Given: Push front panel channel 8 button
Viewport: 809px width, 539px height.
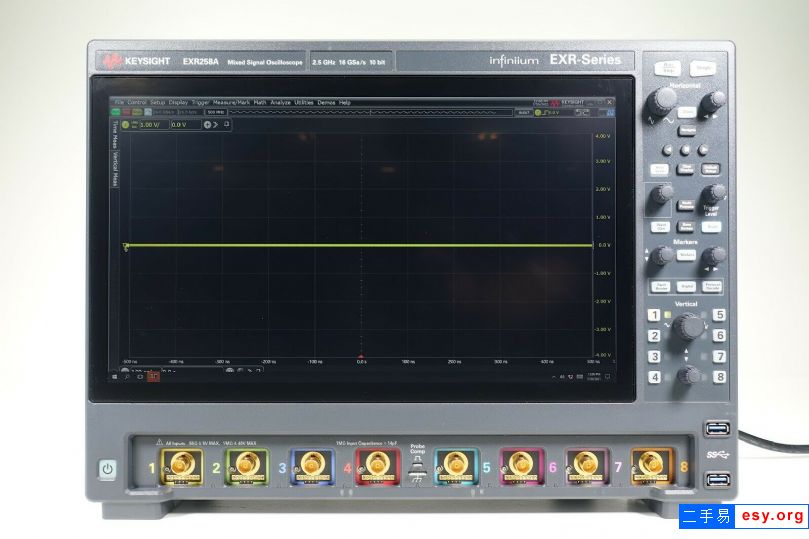Looking at the screenshot, I should tap(720, 377).
